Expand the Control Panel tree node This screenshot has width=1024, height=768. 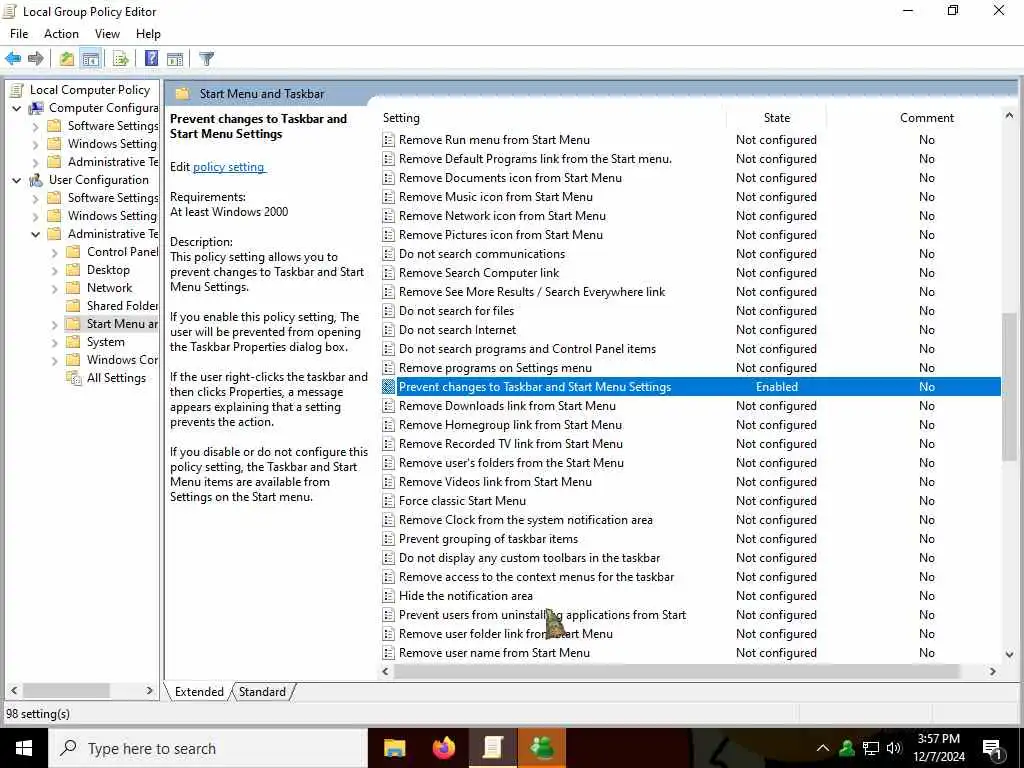point(55,252)
